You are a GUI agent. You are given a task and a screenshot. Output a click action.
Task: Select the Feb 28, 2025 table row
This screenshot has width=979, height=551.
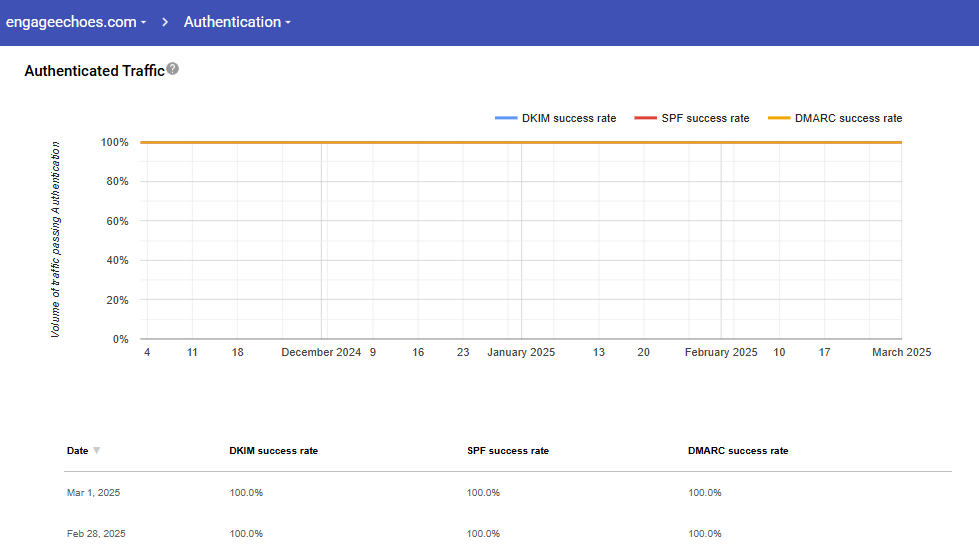pos(94,534)
